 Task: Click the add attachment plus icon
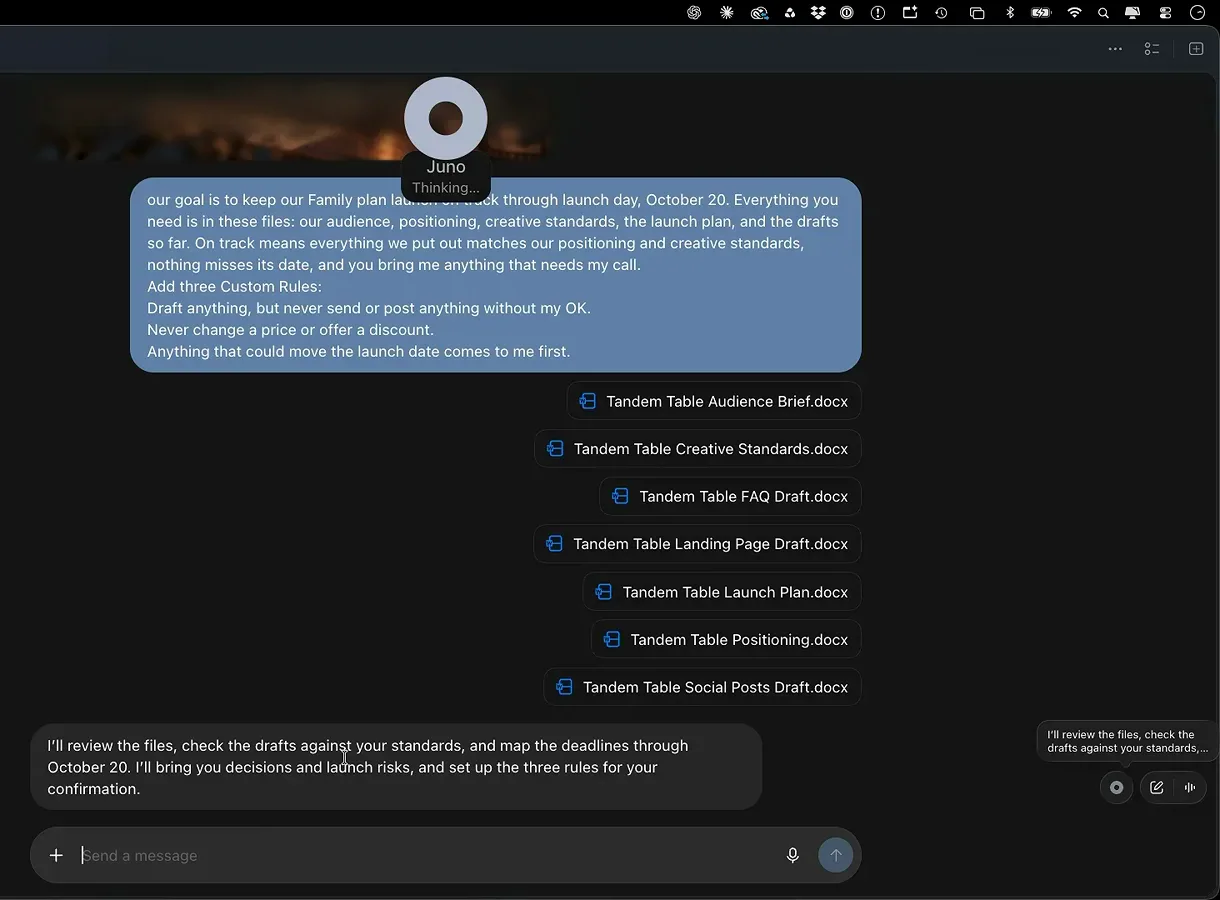[x=56, y=855]
